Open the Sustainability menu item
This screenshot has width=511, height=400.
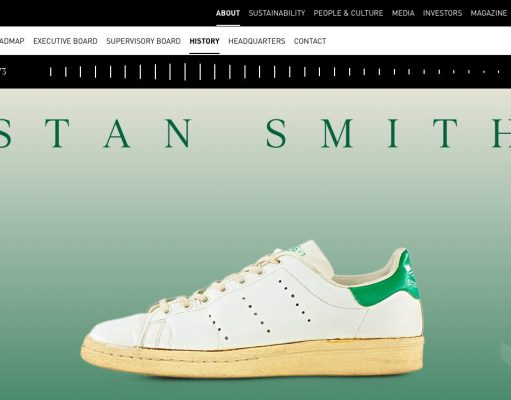tap(277, 13)
